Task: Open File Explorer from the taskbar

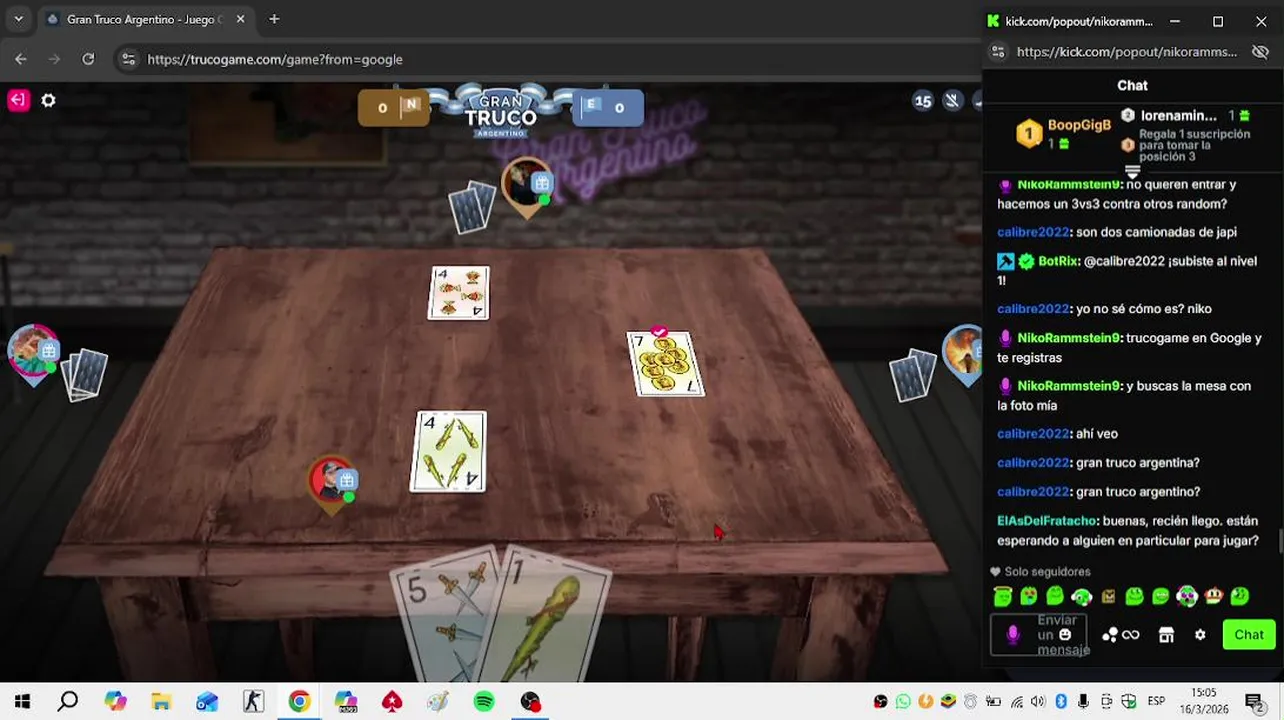Action: point(161,701)
